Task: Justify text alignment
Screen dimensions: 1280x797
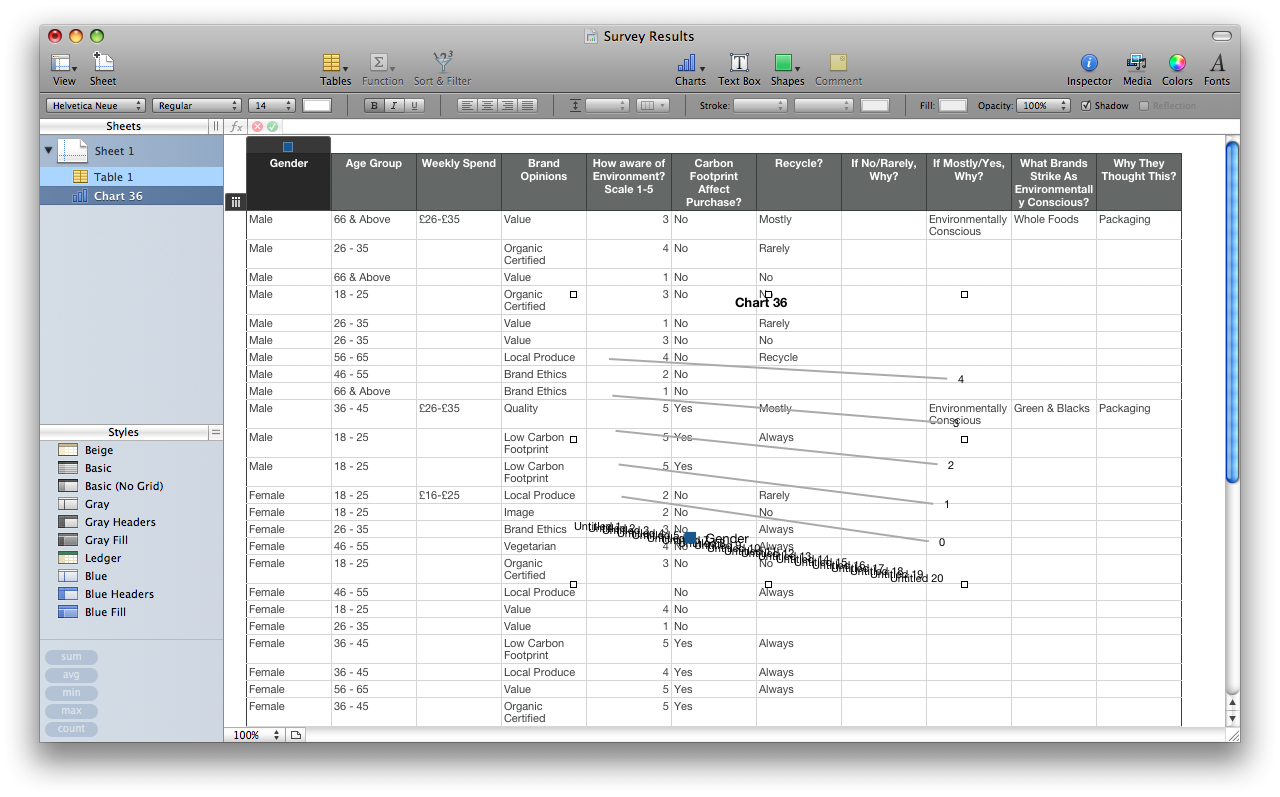Action: coord(527,105)
